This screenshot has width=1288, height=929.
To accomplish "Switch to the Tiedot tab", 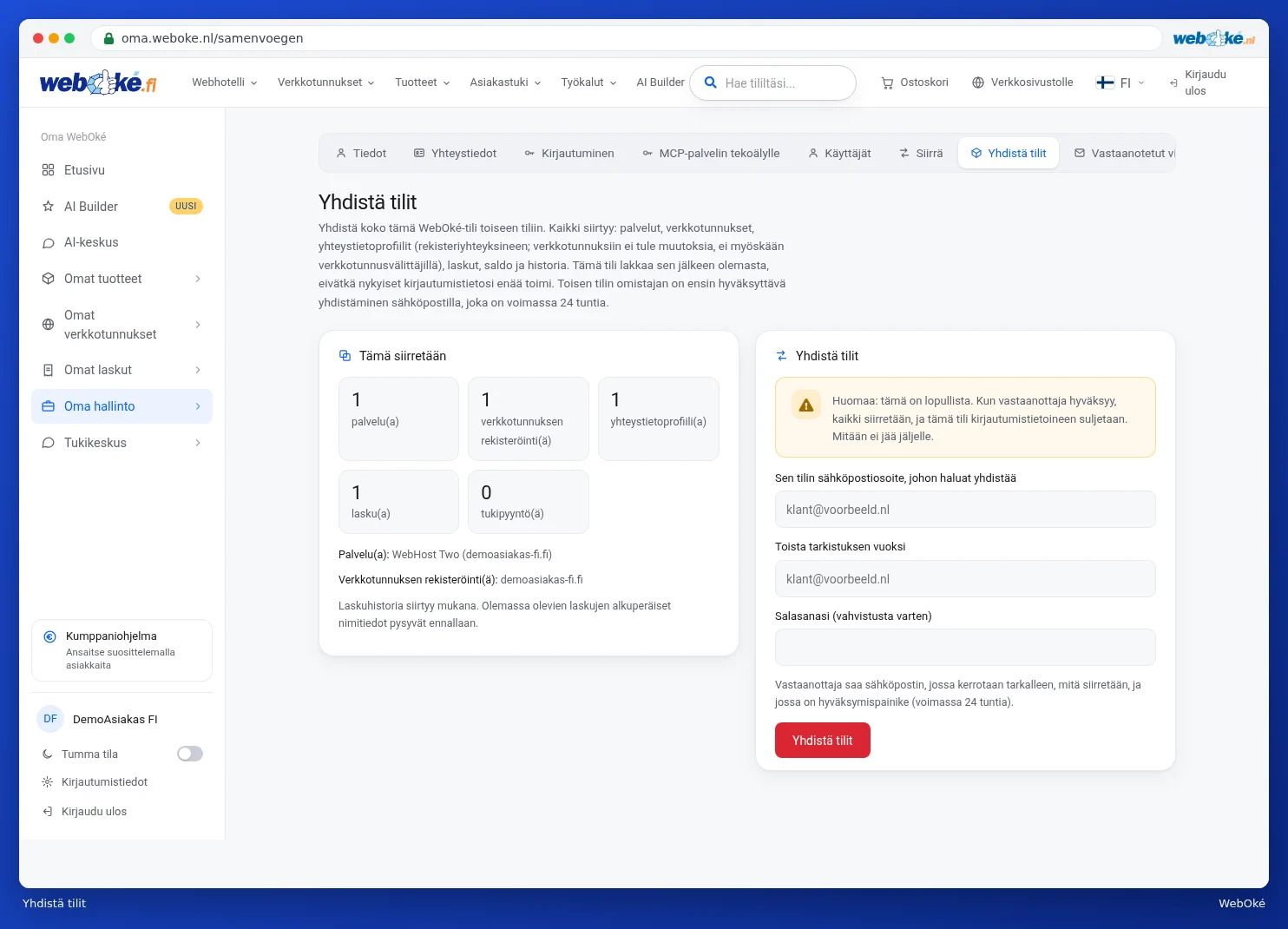I will (x=361, y=153).
